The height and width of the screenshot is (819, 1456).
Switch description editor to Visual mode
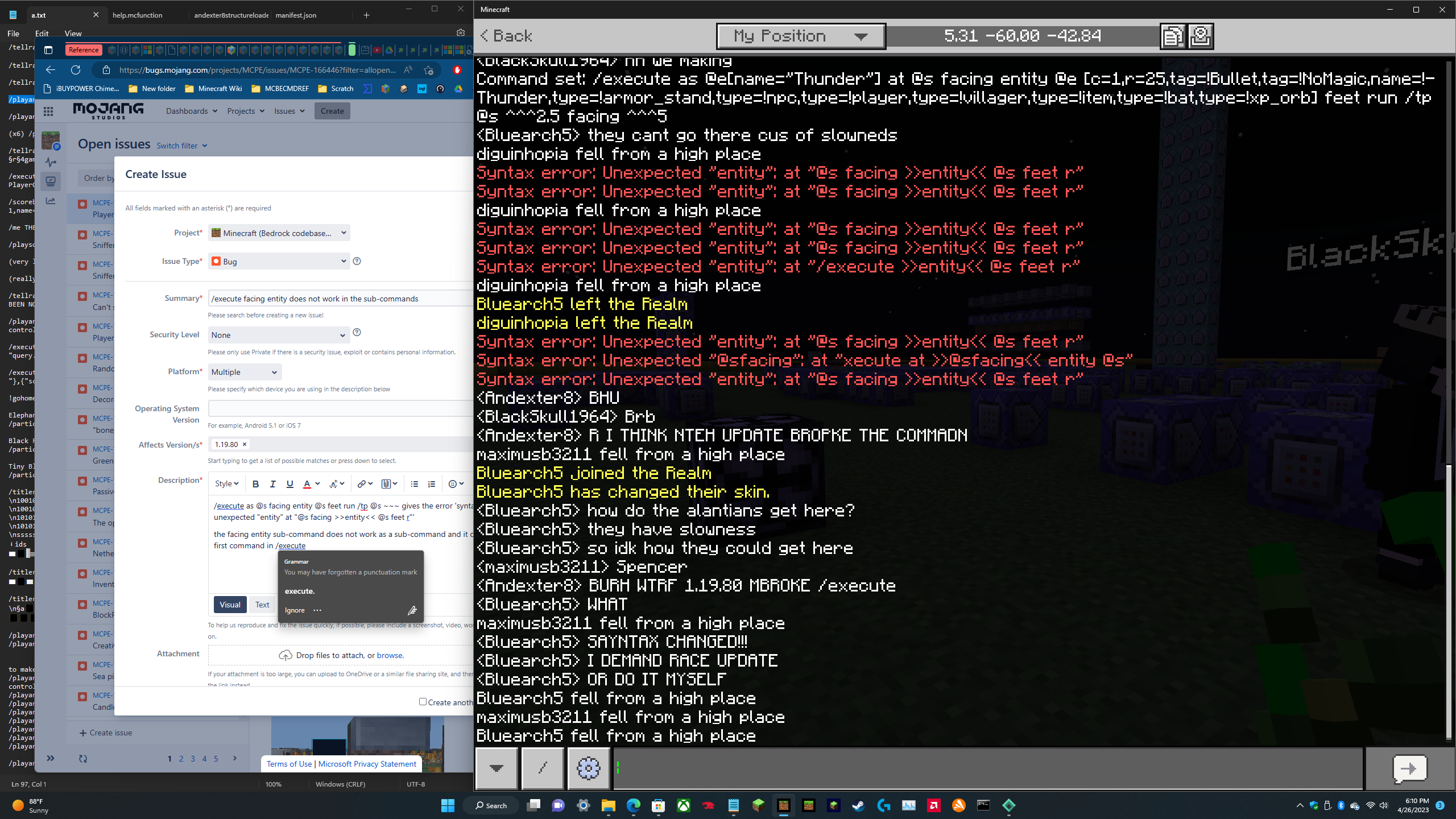pyautogui.click(x=230, y=605)
